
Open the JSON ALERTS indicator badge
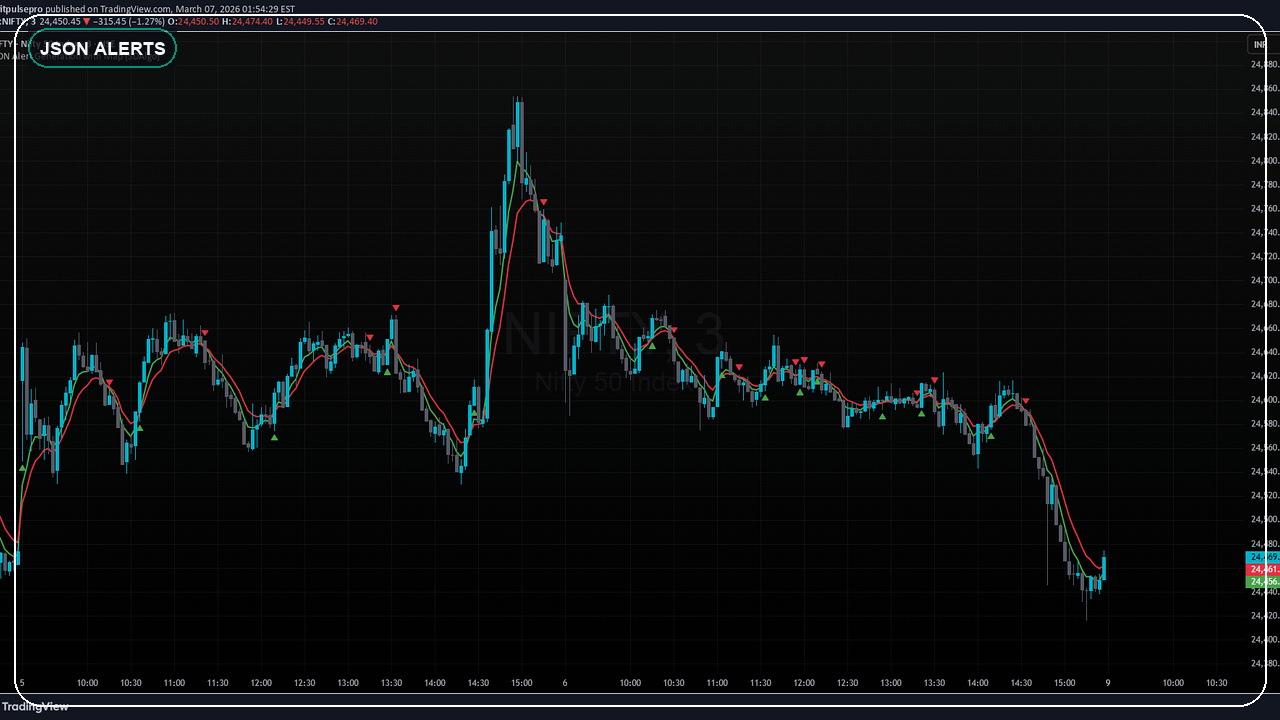(x=102, y=48)
